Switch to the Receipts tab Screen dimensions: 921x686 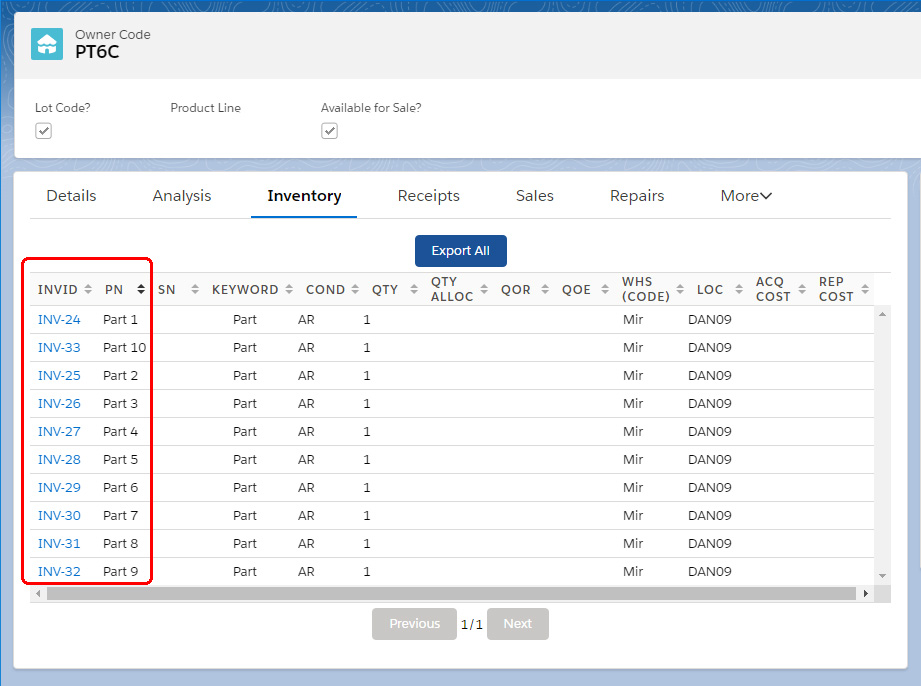[x=428, y=196]
